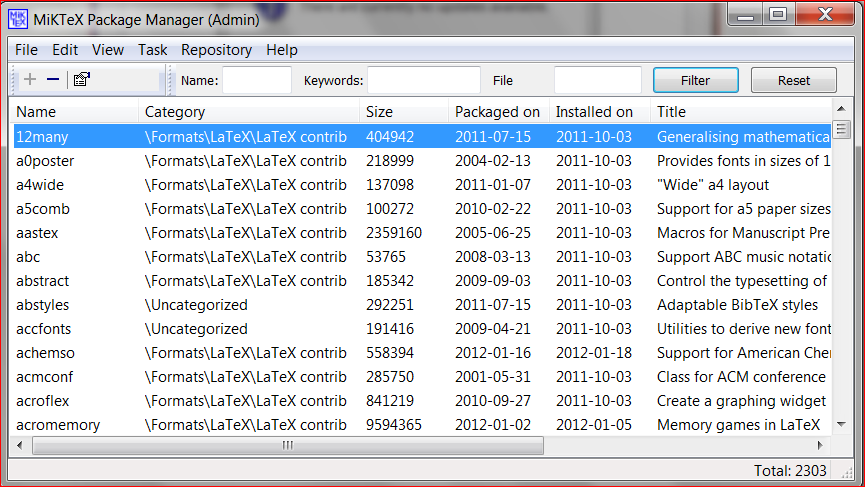Click title Class for ACM conference
Screen dimensions: 865x487
(x=741, y=377)
